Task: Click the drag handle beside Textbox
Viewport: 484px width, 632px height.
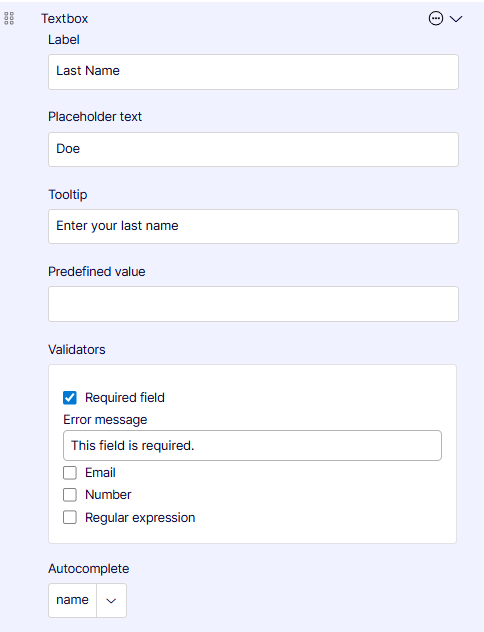Action: coord(9,19)
